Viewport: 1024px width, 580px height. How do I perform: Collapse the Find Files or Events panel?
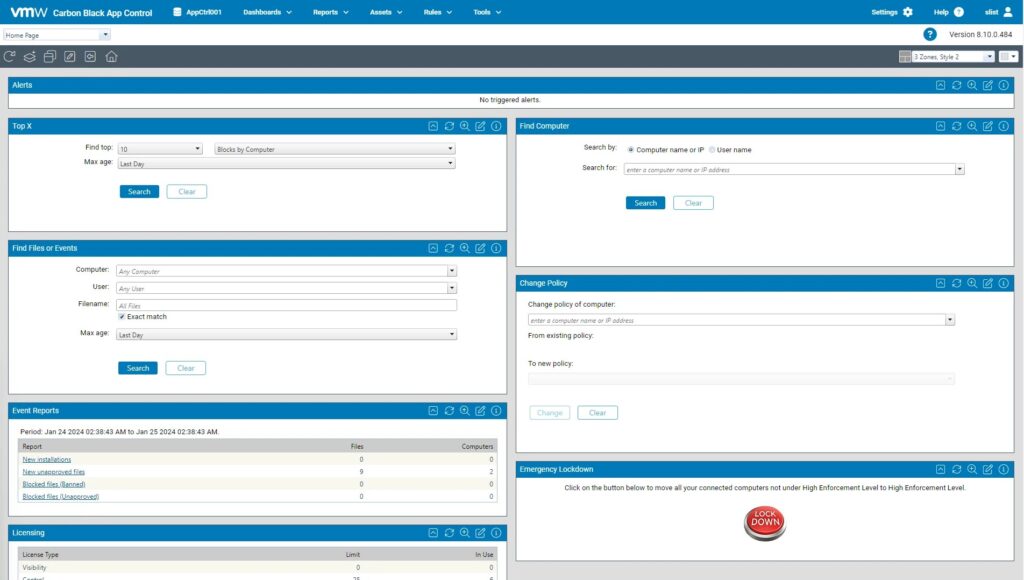pyautogui.click(x=433, y=248)
